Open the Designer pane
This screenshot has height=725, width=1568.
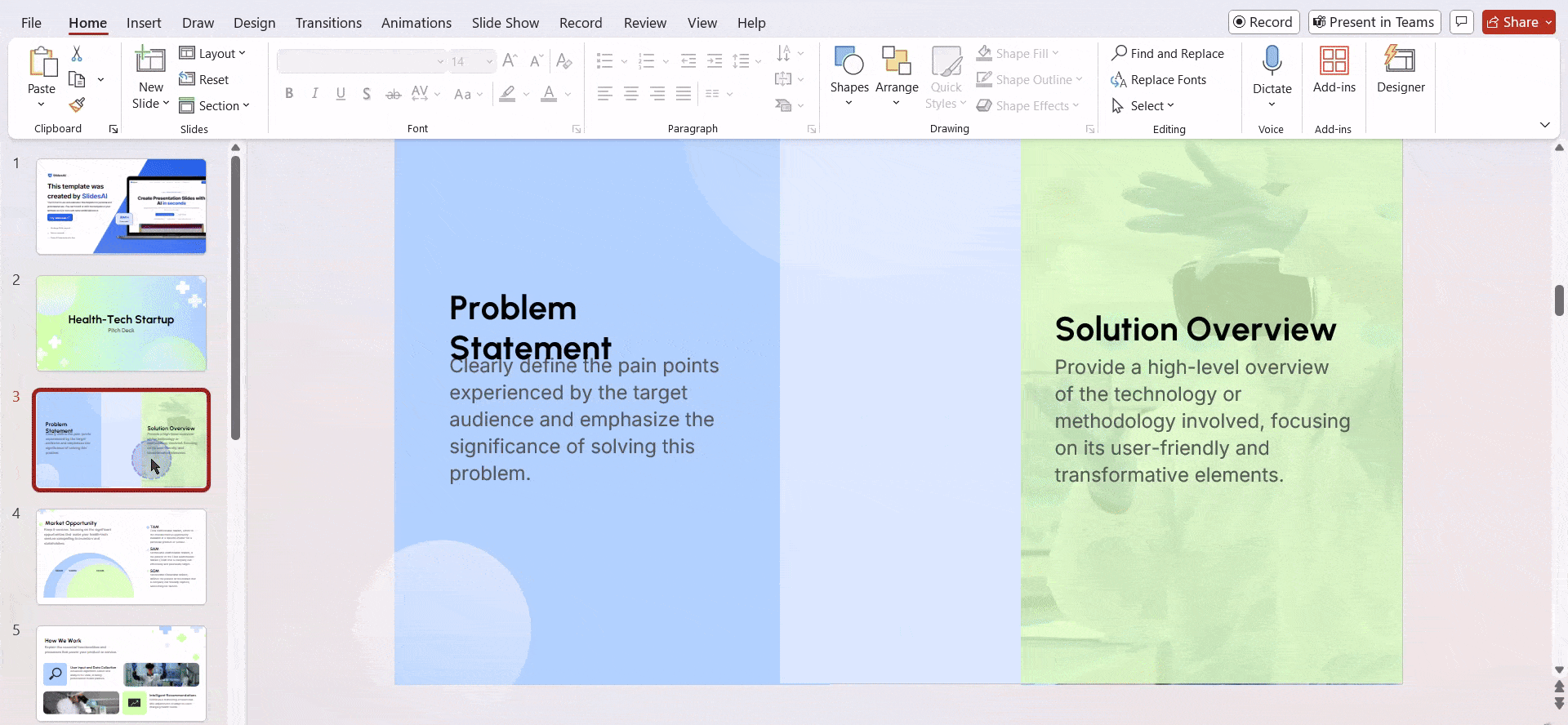pyautogui.click(x=1400, y=69)
